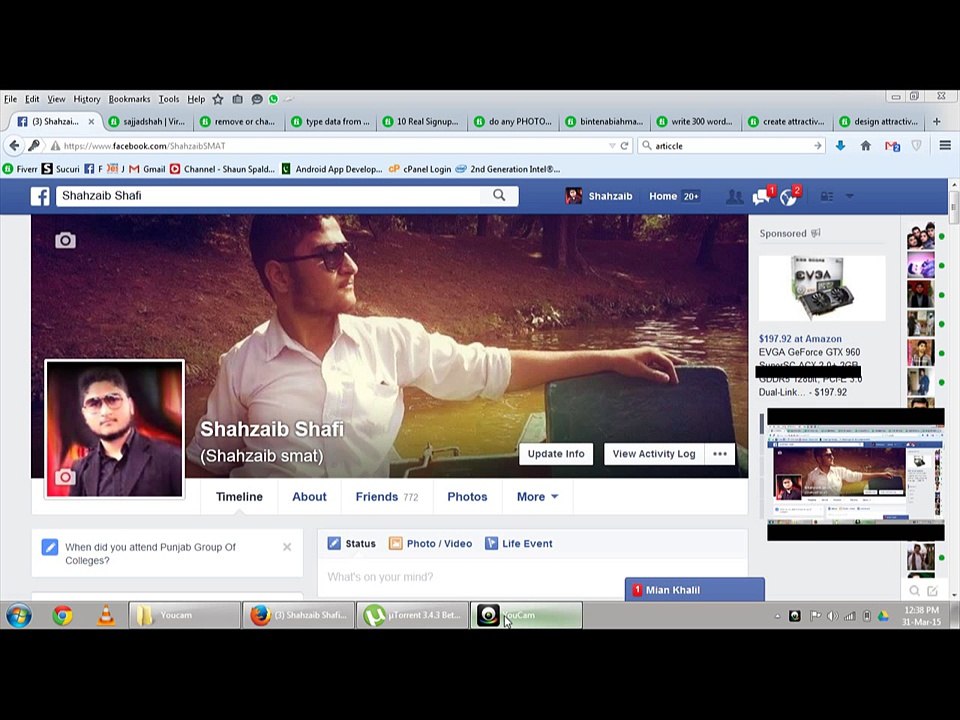This screenshot has height=720, width=960.
Task: Click the profile picture thumbnail
Action: (x=114, y=429)
